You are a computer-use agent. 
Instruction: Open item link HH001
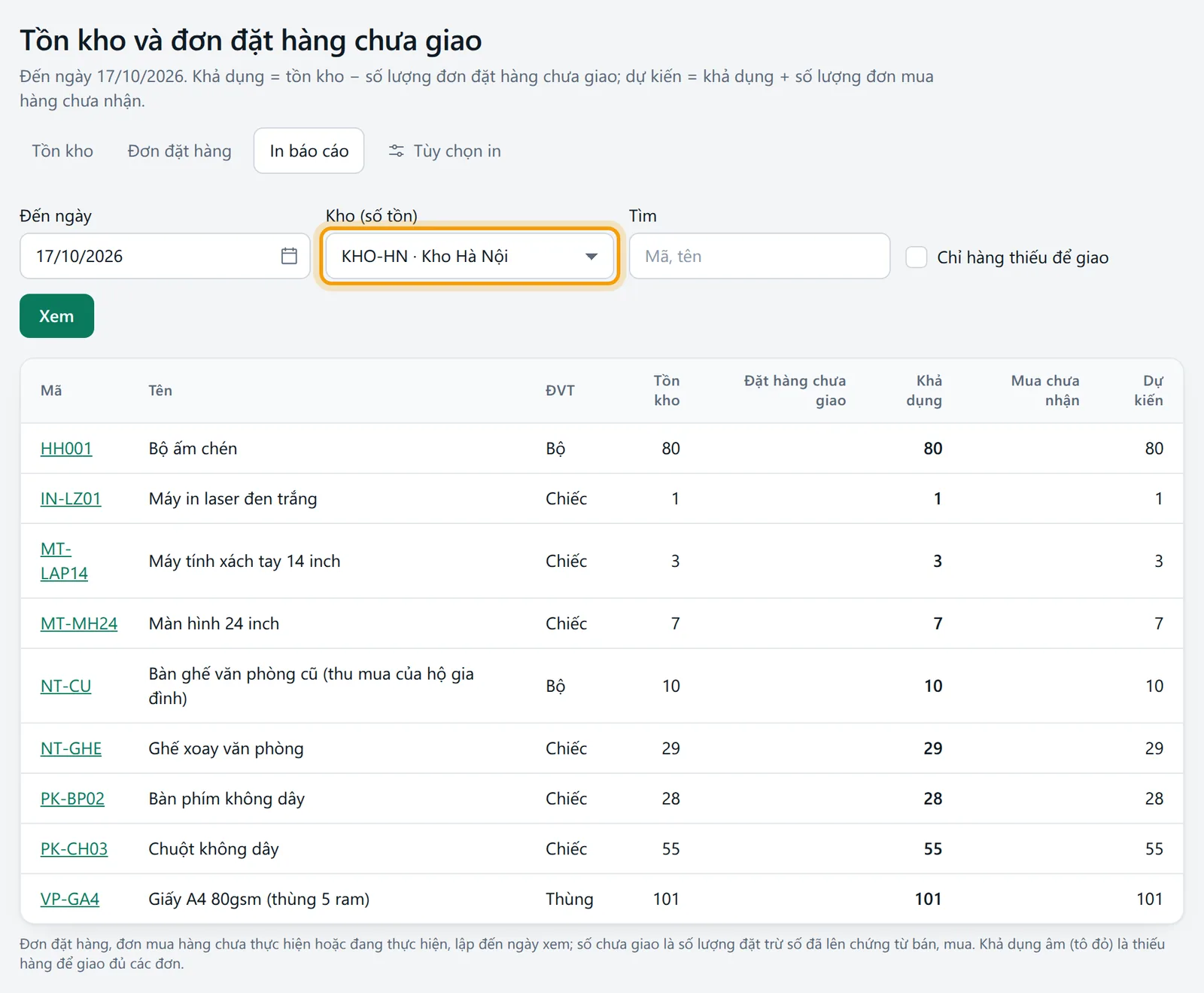(66, 449)
